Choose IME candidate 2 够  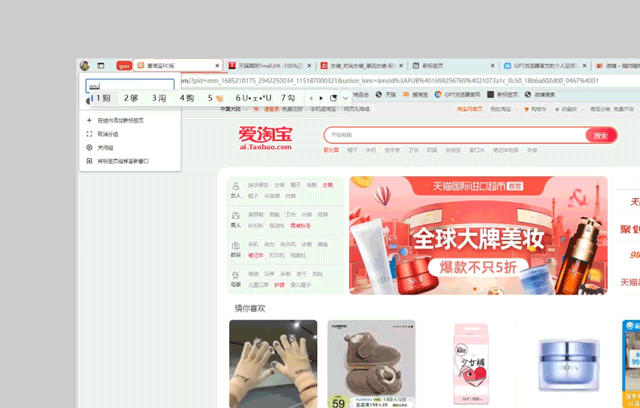point(131,98)
